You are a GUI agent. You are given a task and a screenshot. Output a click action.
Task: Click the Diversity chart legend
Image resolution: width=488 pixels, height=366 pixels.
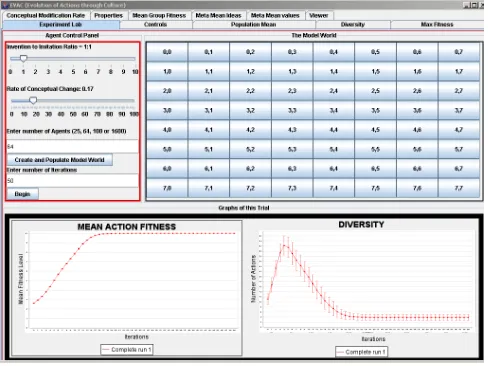(x=361, y=352)
